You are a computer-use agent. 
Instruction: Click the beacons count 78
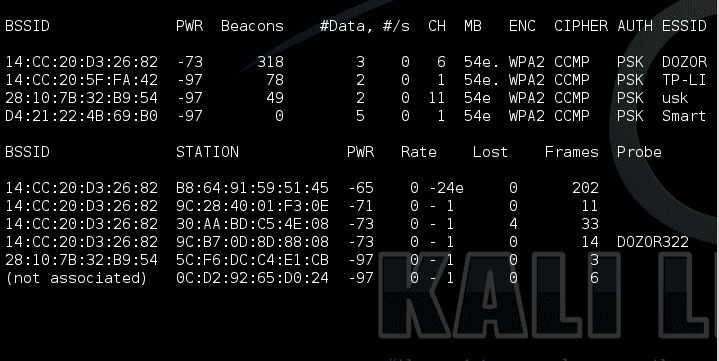click(x=275, y=80)
